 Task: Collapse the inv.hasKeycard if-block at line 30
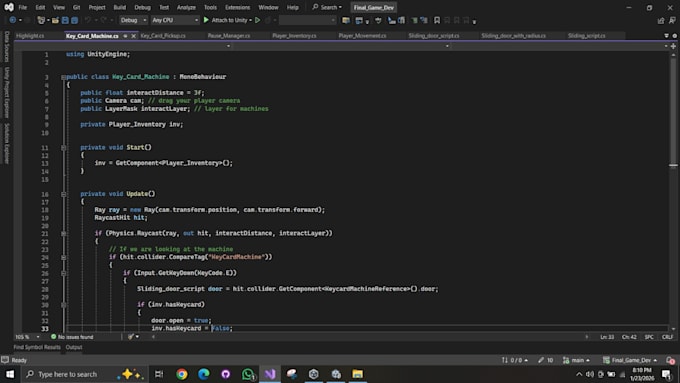[x=63, y=305]
